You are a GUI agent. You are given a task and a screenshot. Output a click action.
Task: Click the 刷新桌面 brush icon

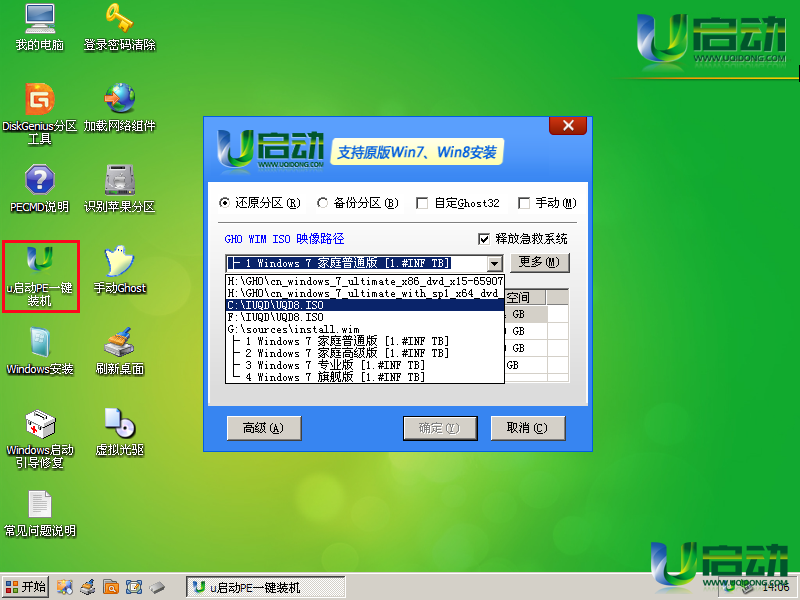(x=119, y=351)
